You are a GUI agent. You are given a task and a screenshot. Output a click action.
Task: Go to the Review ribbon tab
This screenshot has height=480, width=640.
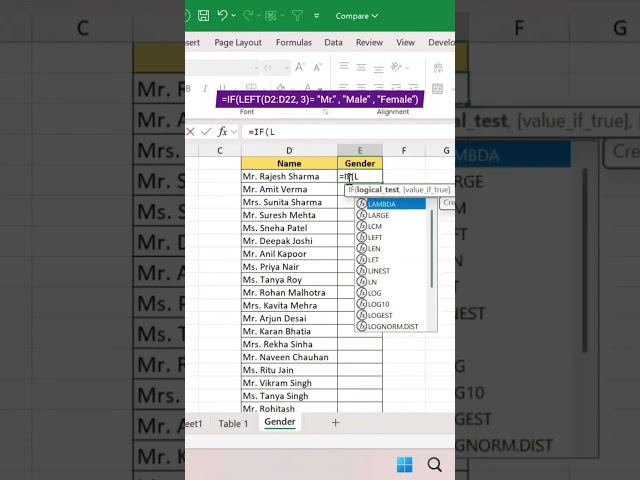[369, 42]
